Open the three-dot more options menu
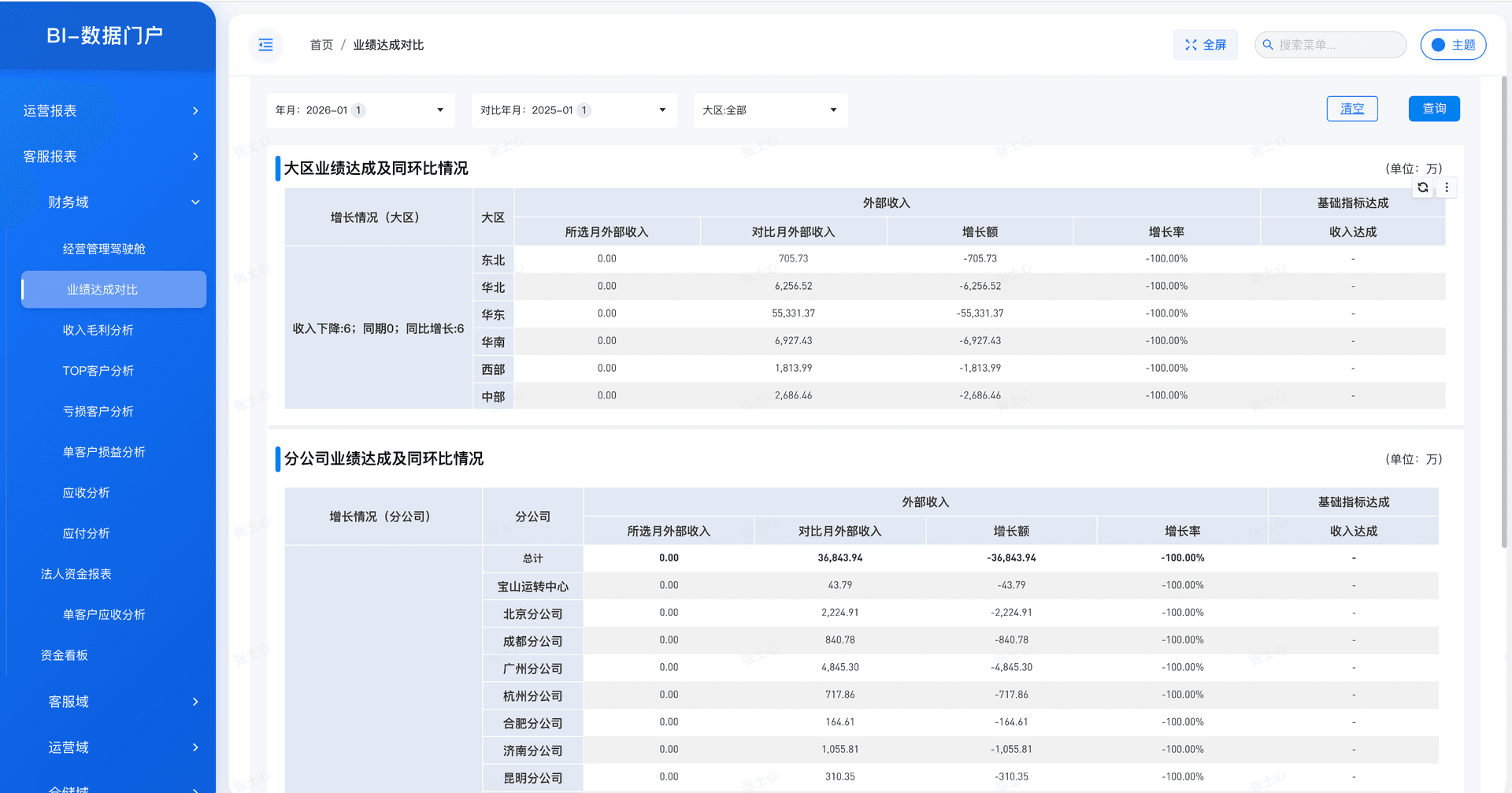1512x793 pixels. point(1447,187)
